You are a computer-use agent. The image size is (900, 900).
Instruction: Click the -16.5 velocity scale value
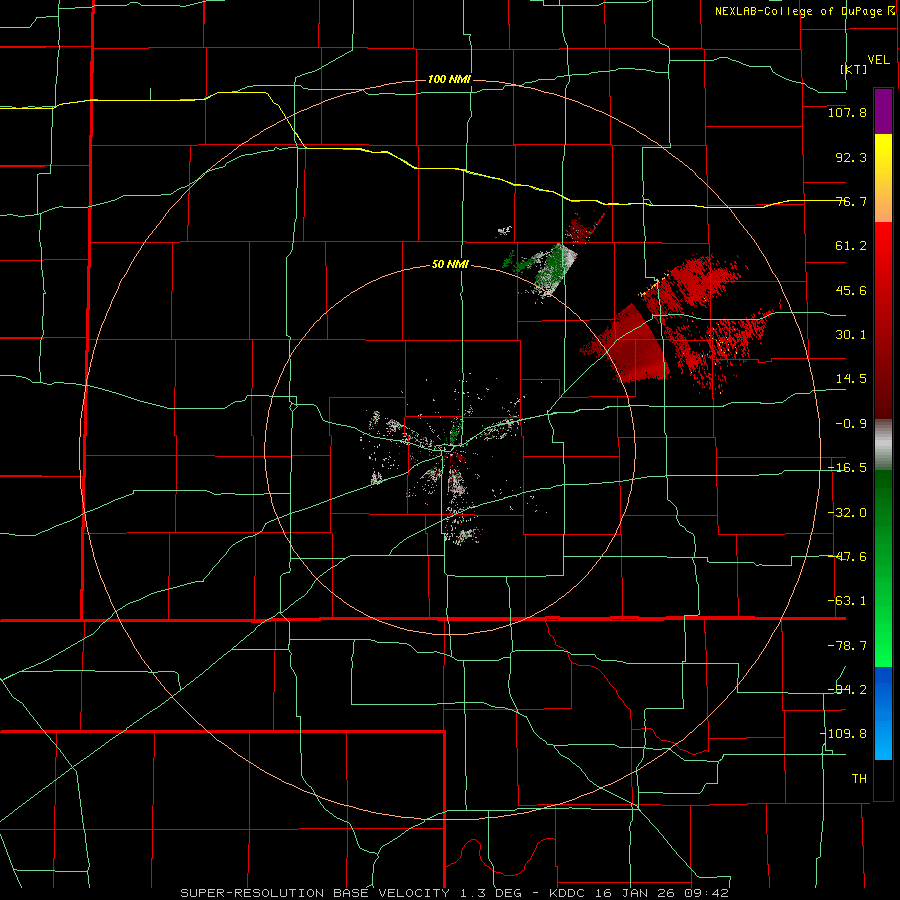coord(847,468)
